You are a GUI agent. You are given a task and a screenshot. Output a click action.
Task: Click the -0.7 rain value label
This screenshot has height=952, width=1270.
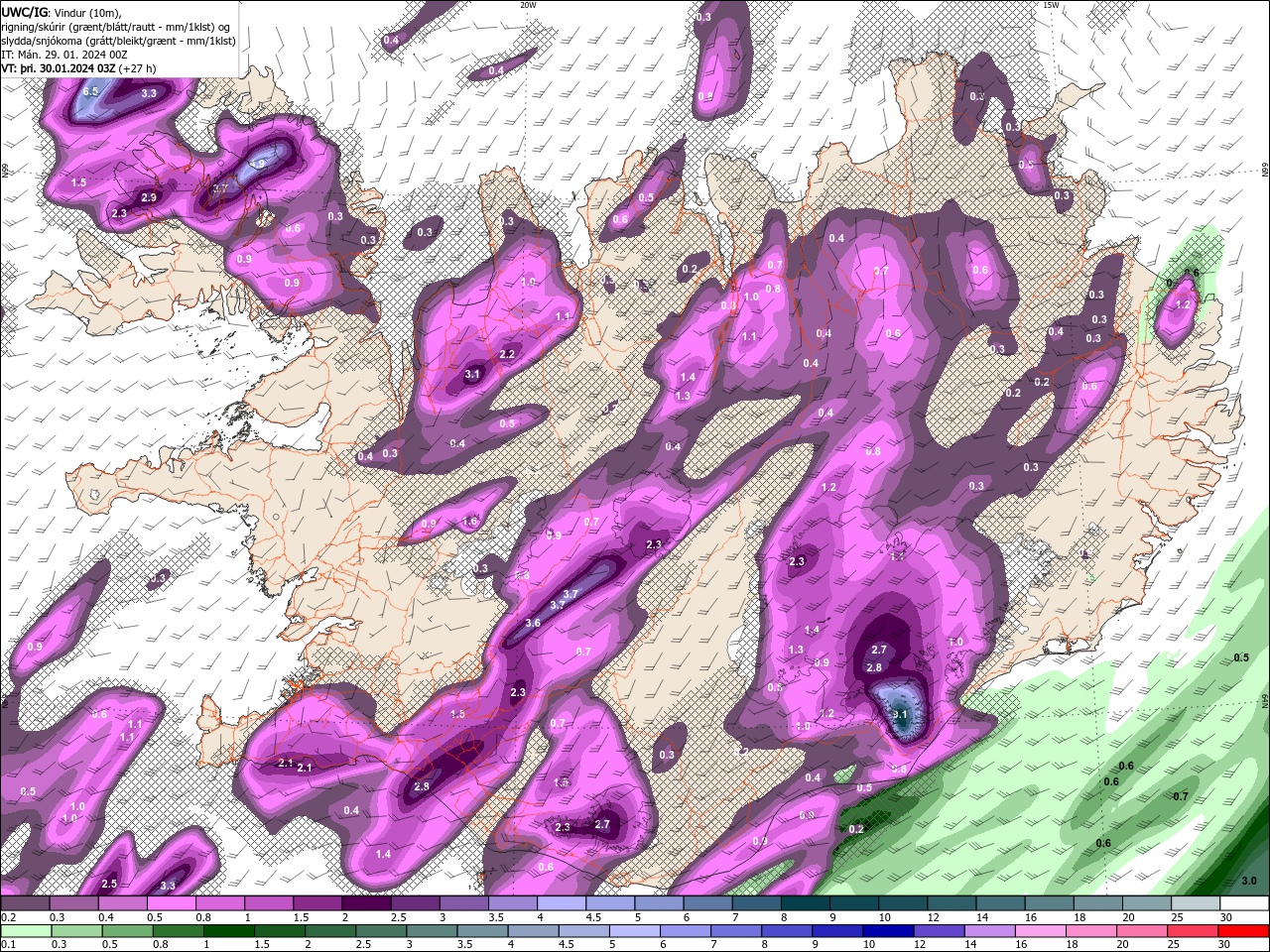(1179, 796)
